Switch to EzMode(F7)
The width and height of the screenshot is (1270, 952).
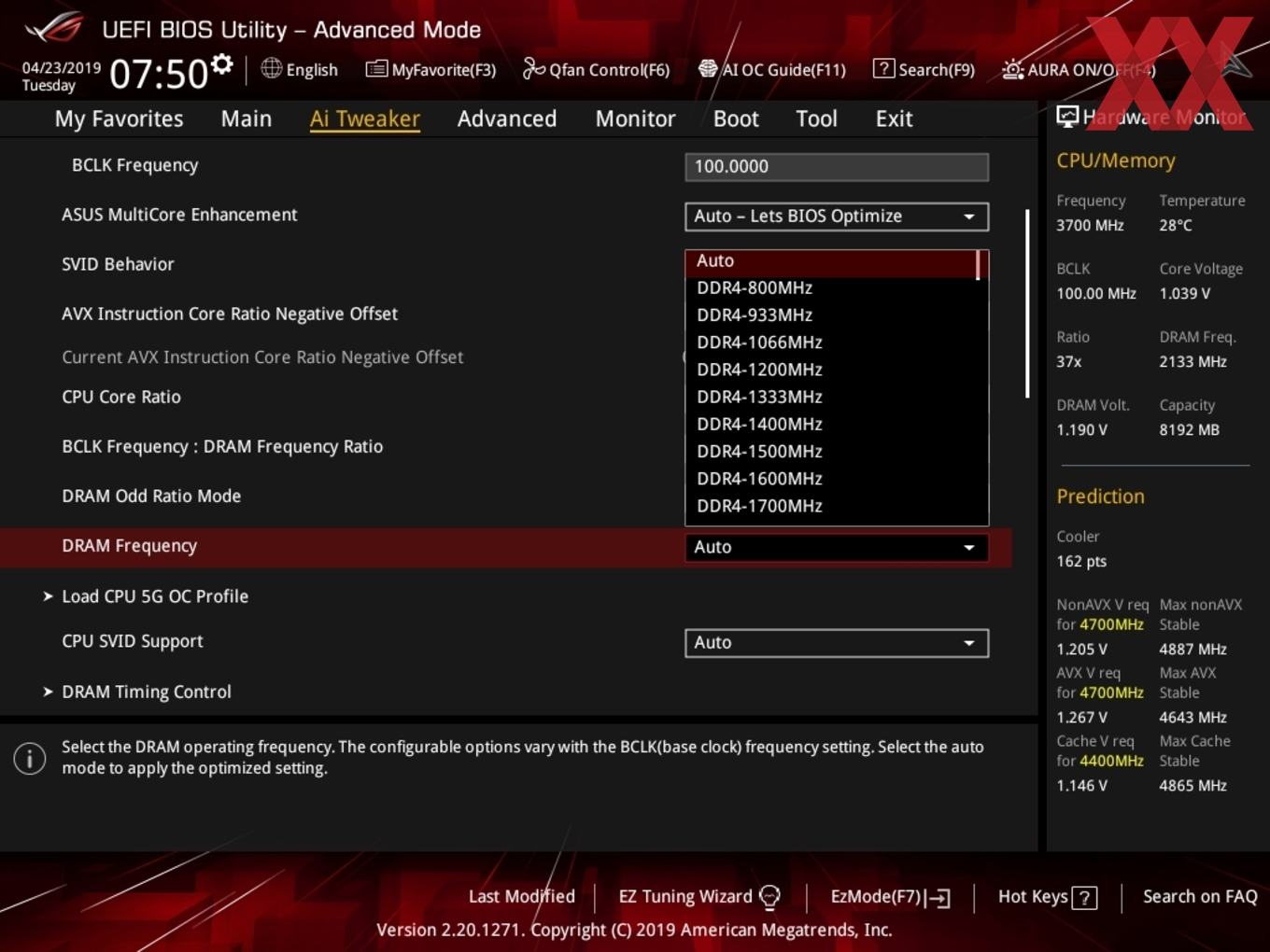click(x=890, y=897)
